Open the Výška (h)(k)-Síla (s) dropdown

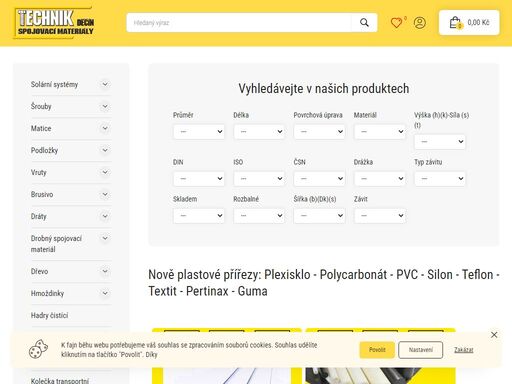tap(440, 142)
